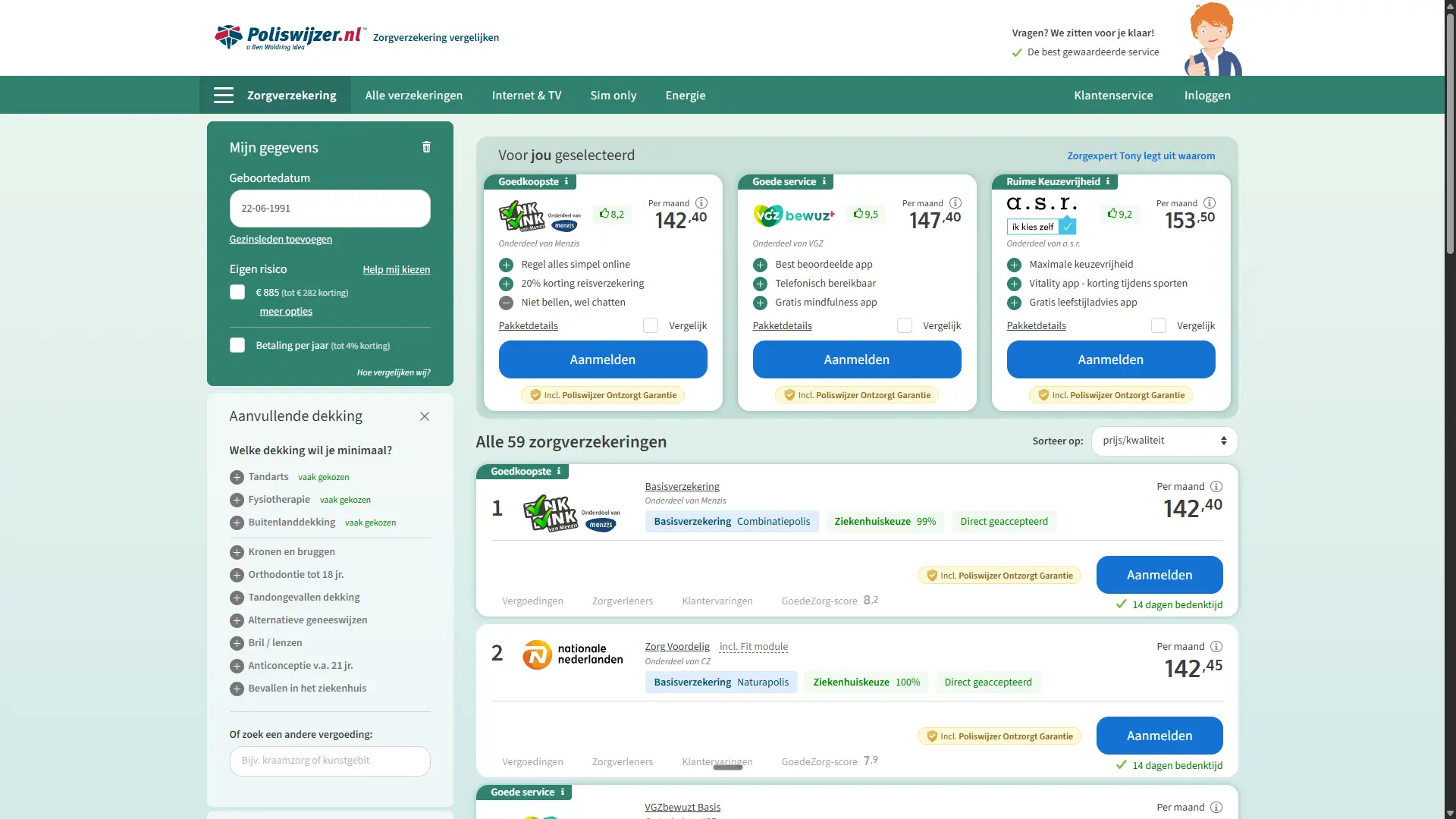Open the Alle verzekeringen menu

pos(414,96)
